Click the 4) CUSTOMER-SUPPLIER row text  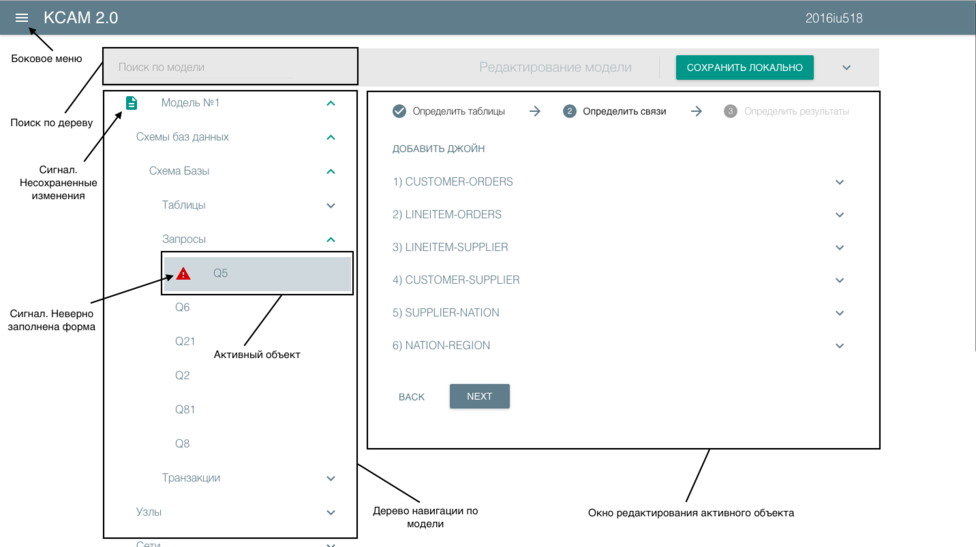coord(456,280)
